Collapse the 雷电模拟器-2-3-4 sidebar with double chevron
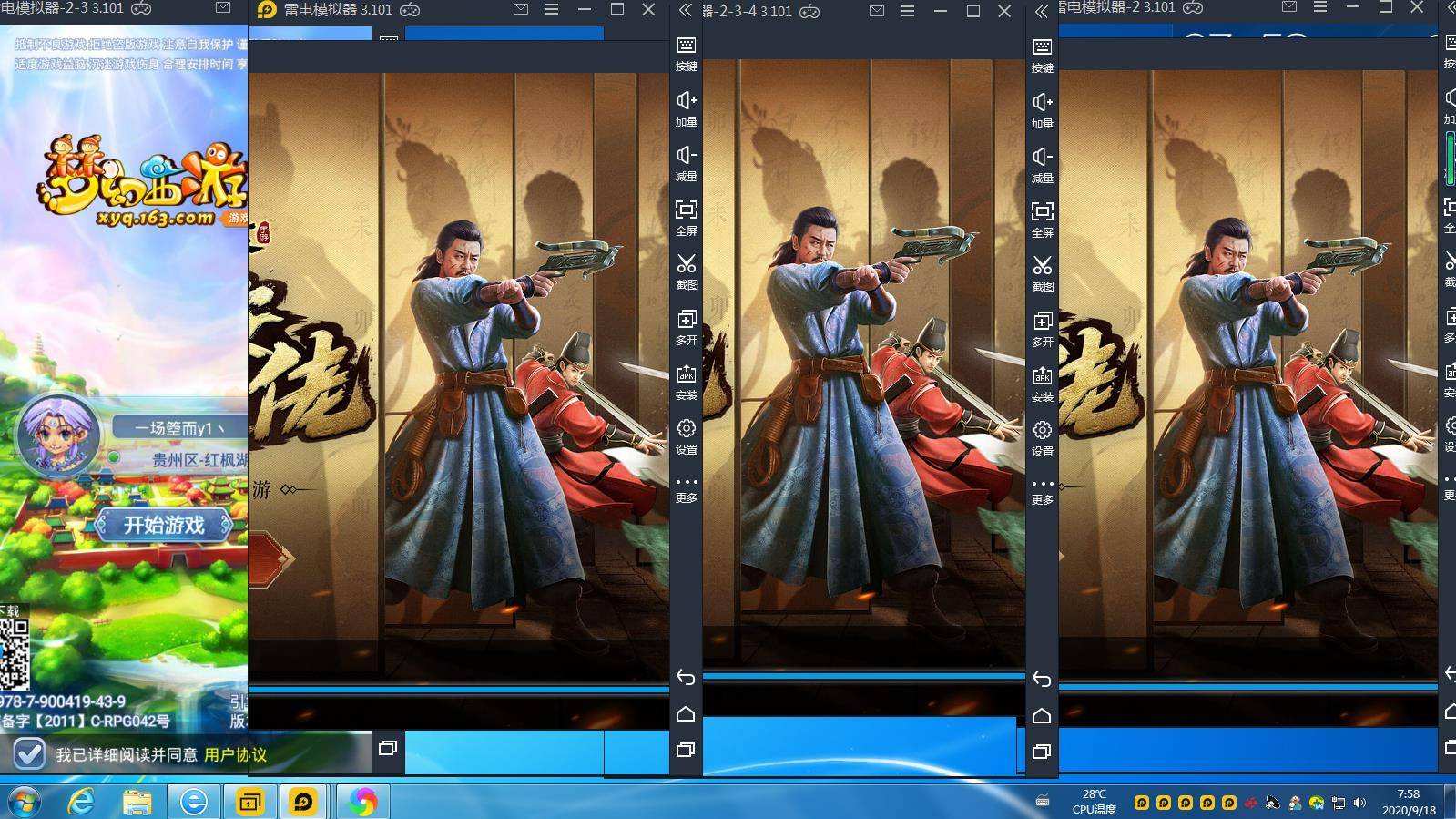This screenshot has width=1456, height=819. pyautogui.click(x=1041, y=11)
